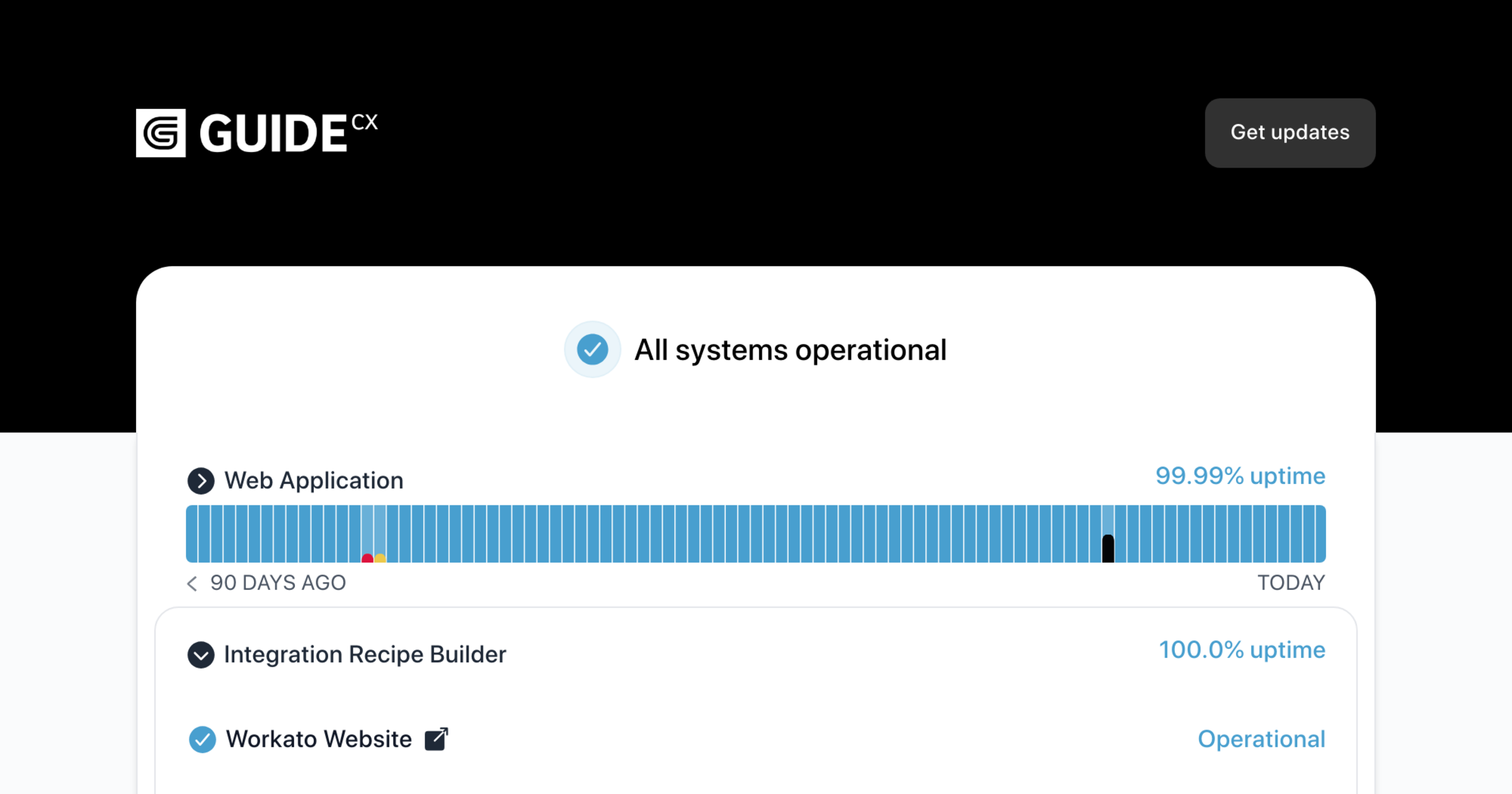
Task: Click the red incident marker on the uptime bar
Action: click(x=367, y=558)
